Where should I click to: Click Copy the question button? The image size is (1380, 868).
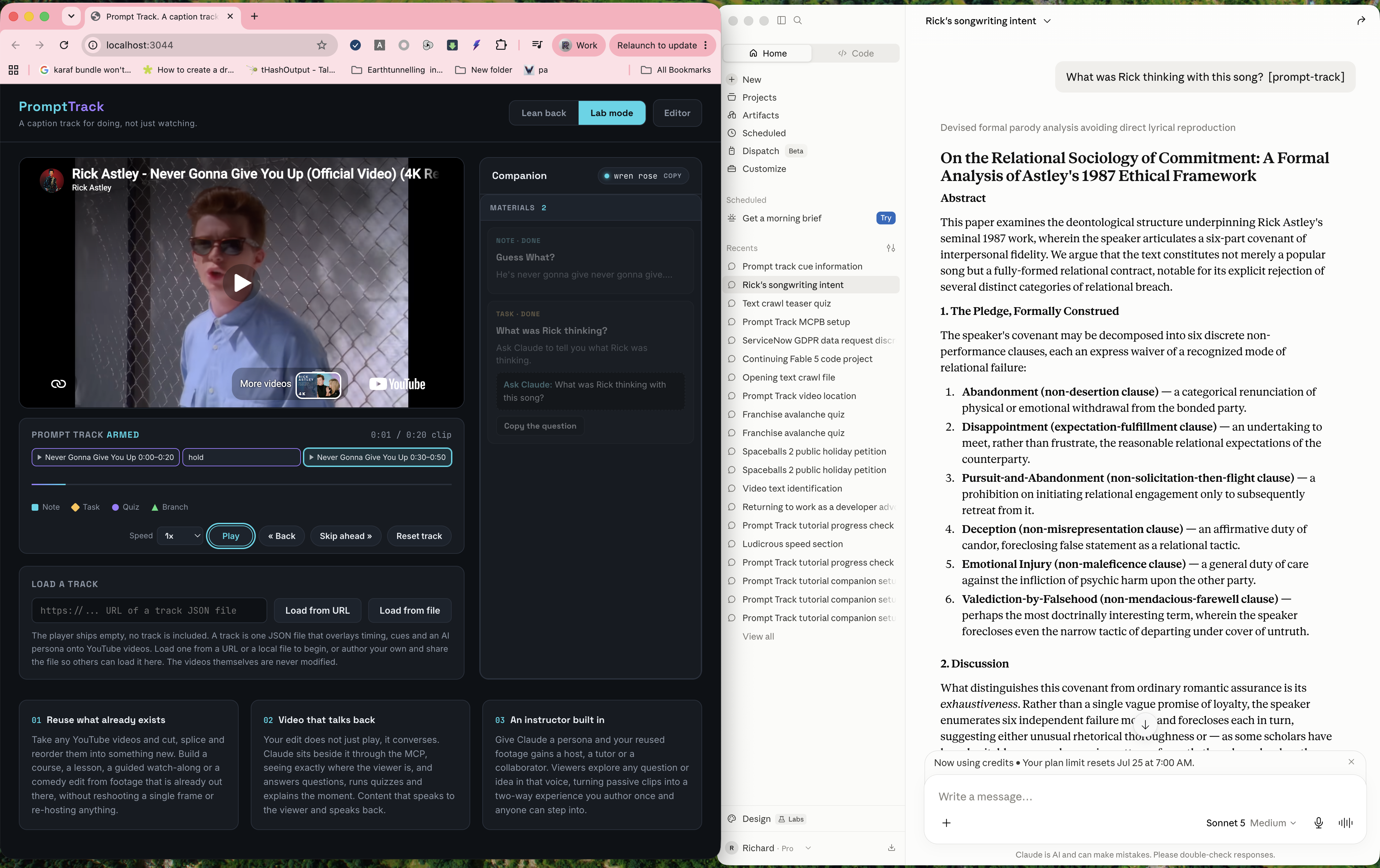tap(540, 426)
